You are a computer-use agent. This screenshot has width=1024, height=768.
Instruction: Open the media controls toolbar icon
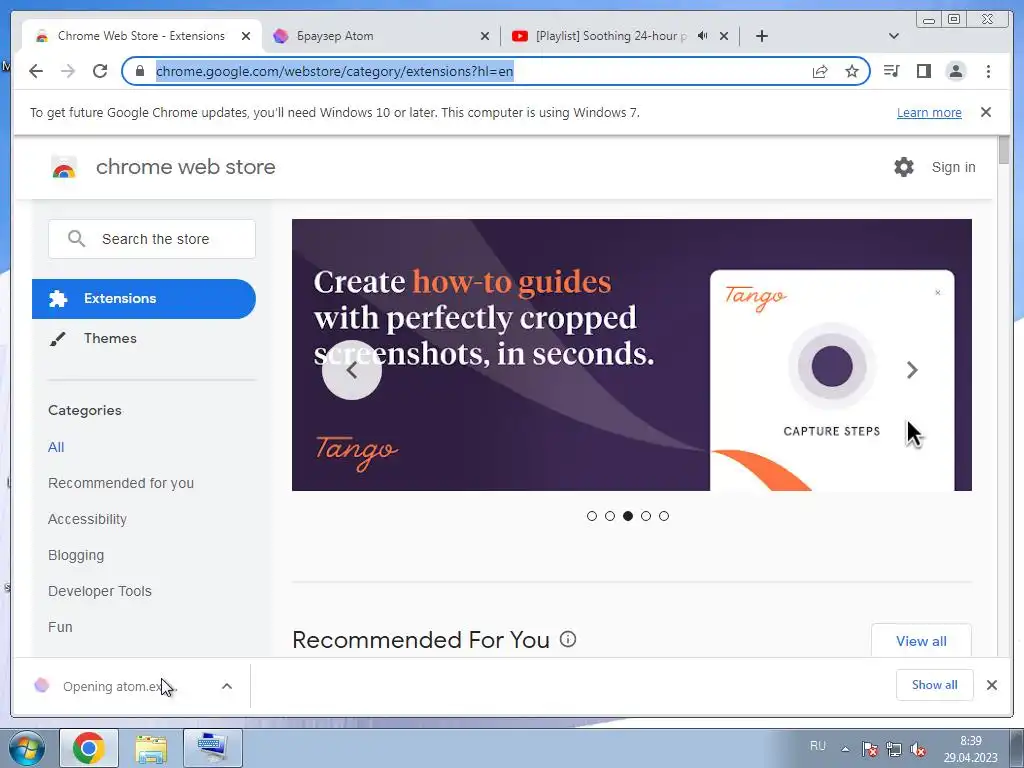(x=891, y=71)
